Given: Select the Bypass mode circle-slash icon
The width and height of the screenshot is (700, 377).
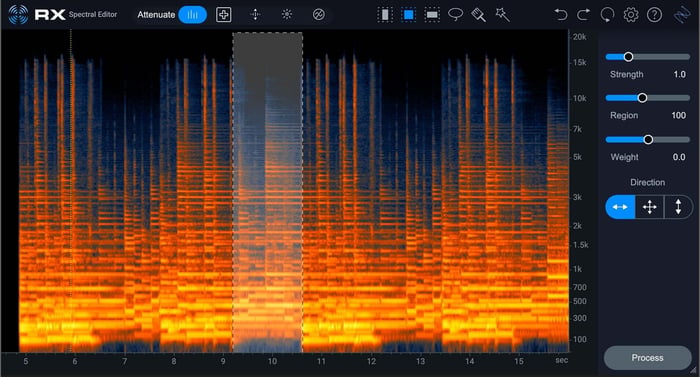Looking at the screenshot, I should pyautogui.click(x=318, y=15).
